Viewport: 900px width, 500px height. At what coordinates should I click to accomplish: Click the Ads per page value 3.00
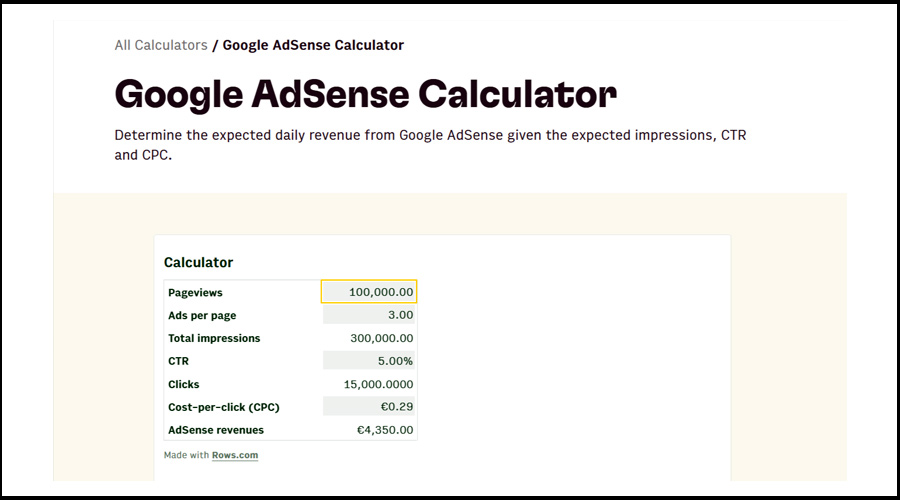[369, 315]
